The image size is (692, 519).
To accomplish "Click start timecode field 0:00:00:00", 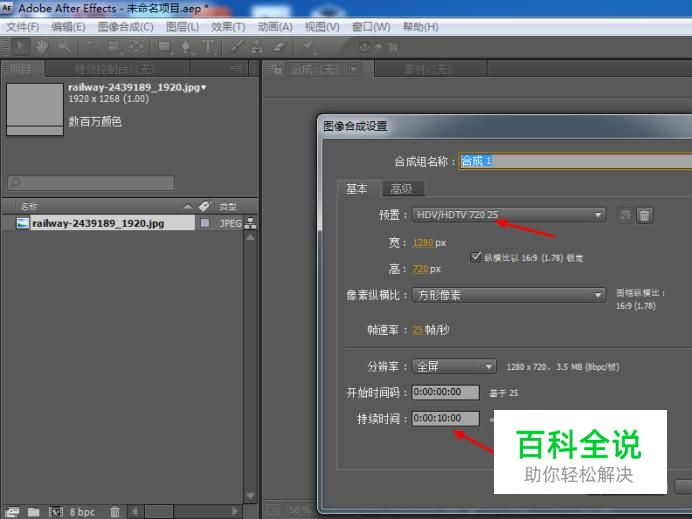I will pos(445,392).
